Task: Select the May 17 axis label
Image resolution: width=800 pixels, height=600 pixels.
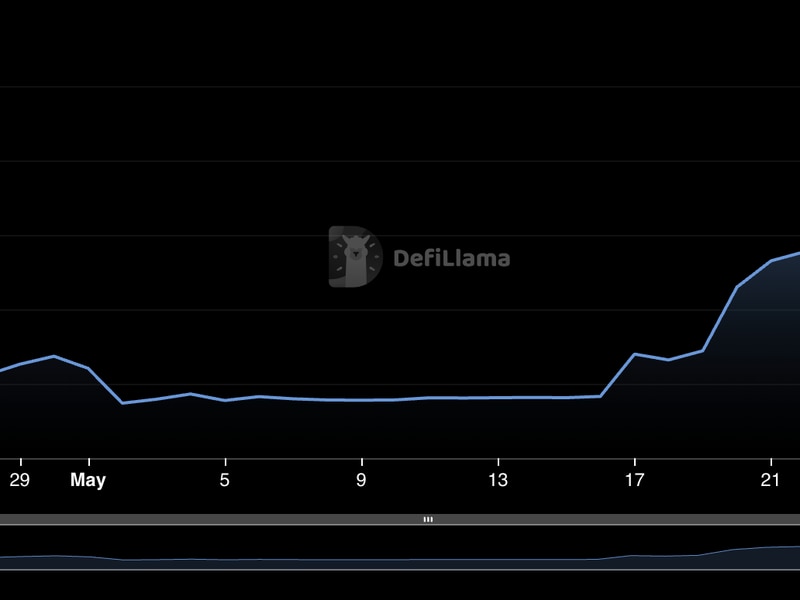Action: [633, 480]
